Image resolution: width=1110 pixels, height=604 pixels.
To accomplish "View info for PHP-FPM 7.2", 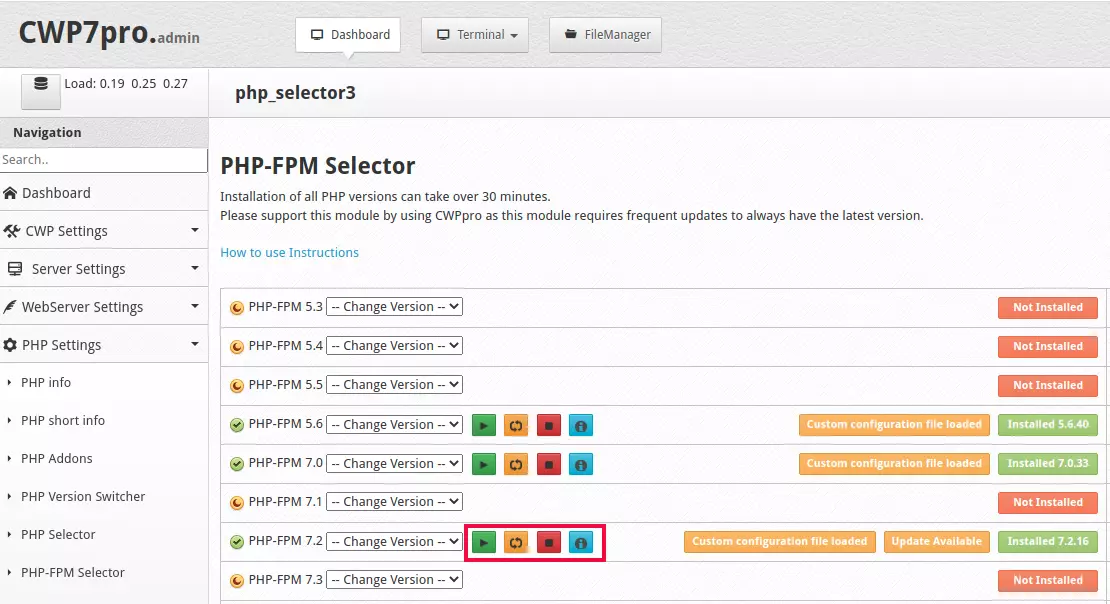I will click(580, 541).
